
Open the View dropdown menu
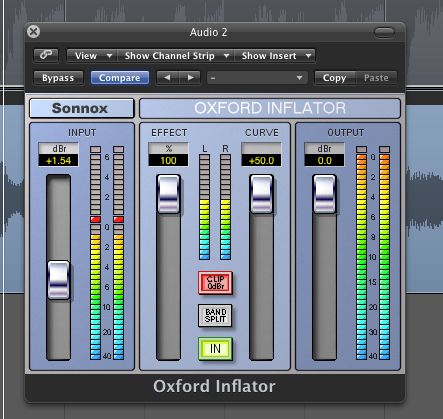click(92, 56)
